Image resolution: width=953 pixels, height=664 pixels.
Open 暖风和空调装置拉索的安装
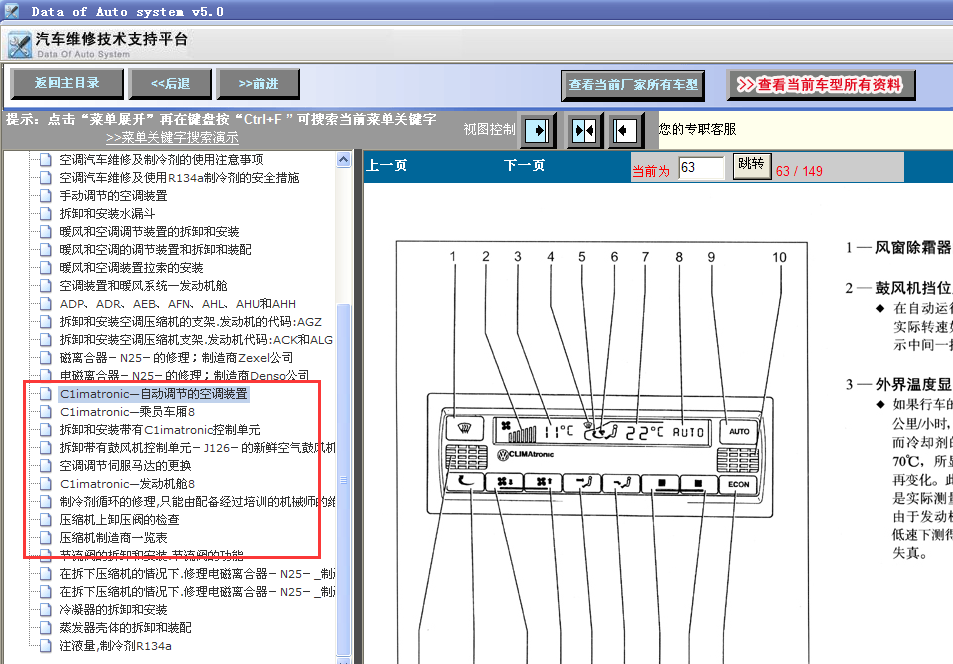(x=131, y=268)
